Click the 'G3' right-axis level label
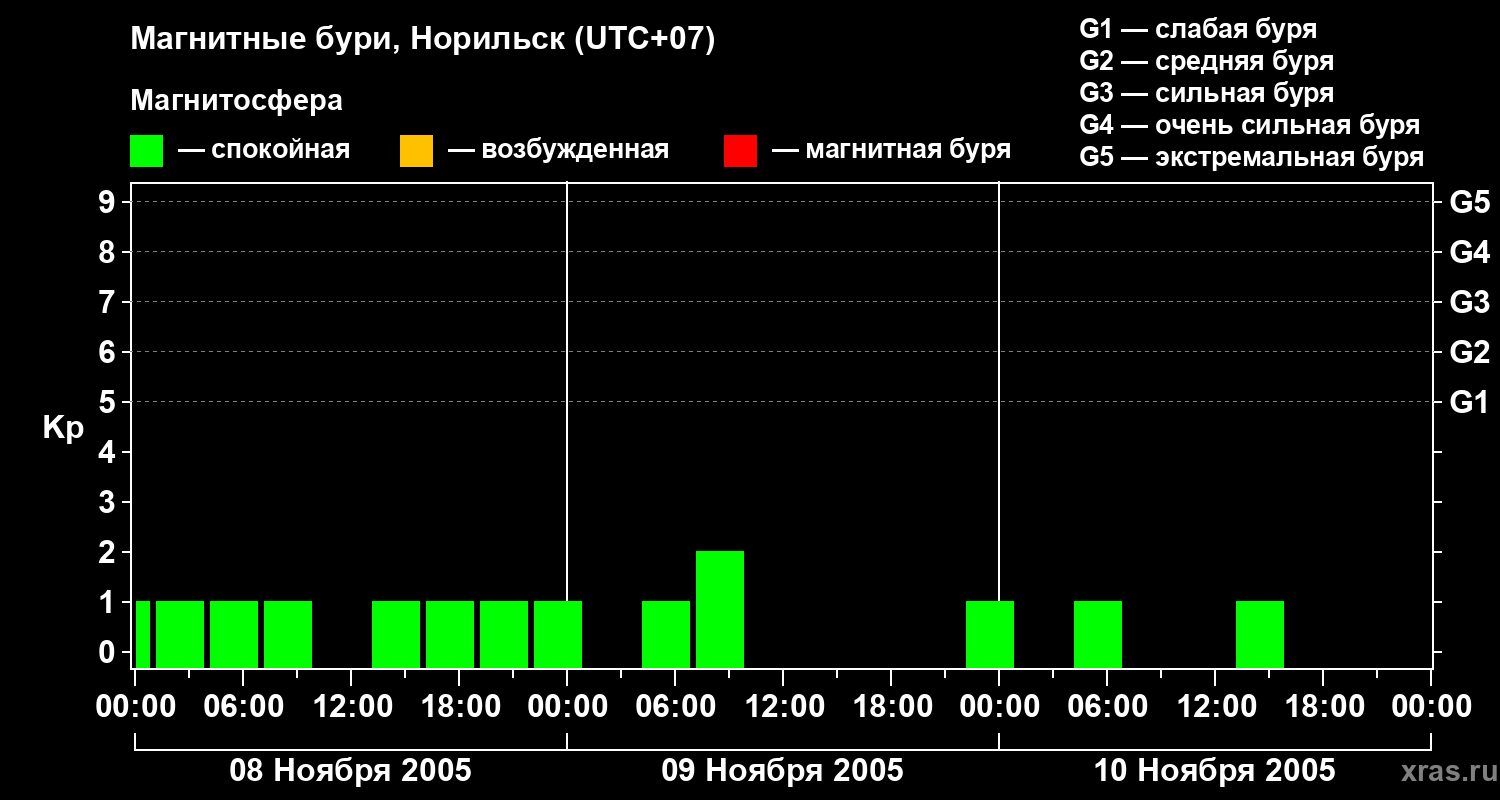The height and width of the screenshot is (800, 1500). [x=1469, y=302]
